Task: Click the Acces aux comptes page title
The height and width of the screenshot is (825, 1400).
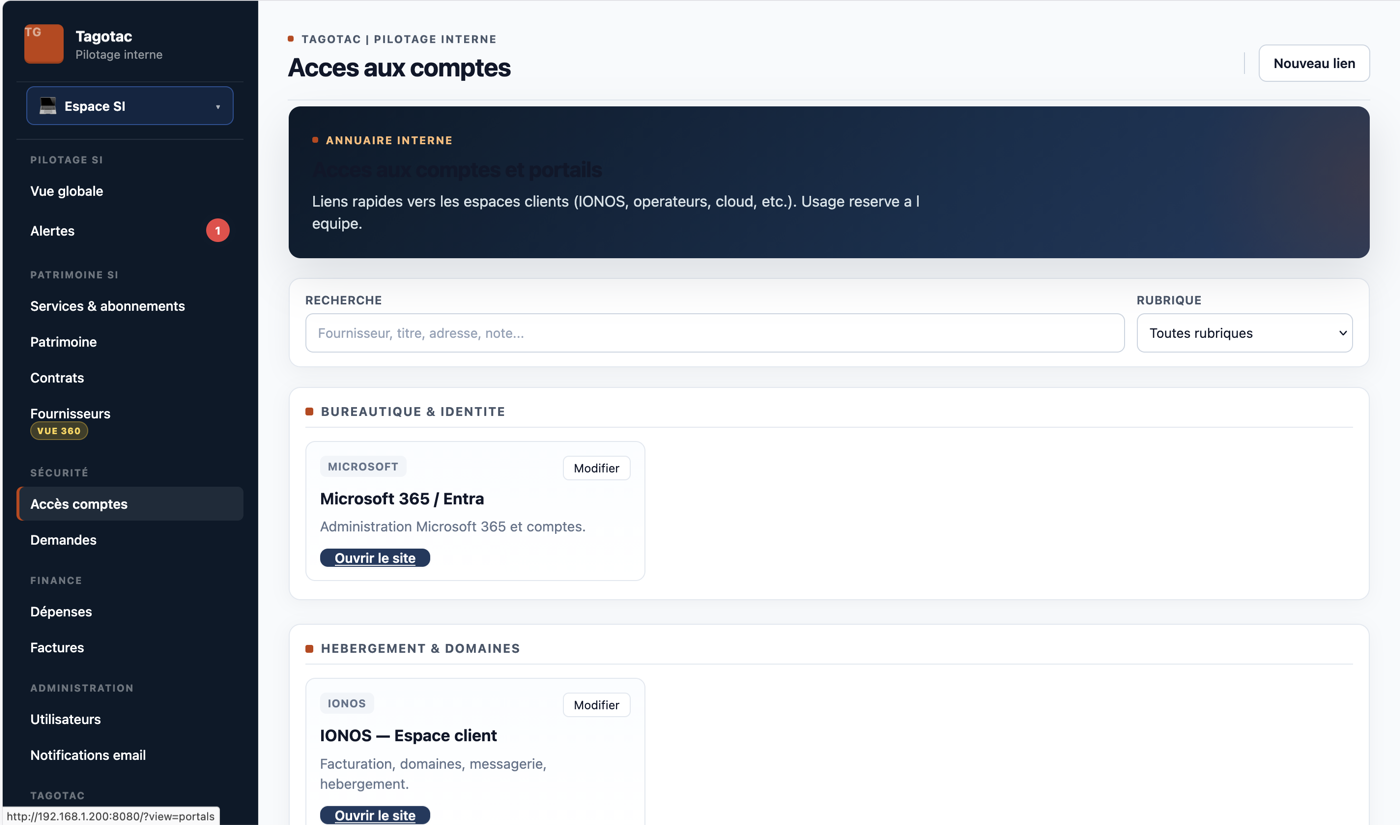Action: pos(399,68)
